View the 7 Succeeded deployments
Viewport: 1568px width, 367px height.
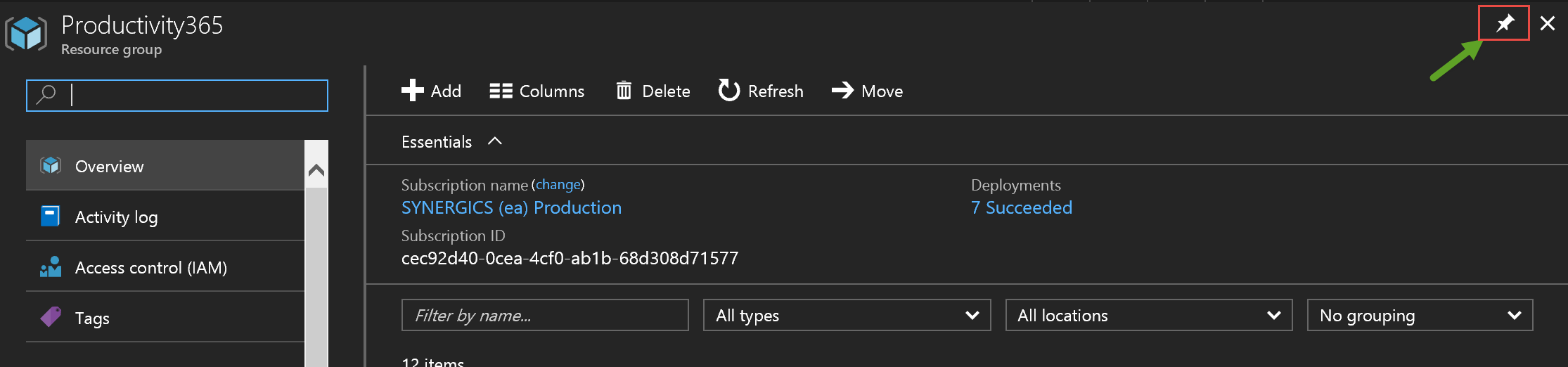[x=1022, y=207]
